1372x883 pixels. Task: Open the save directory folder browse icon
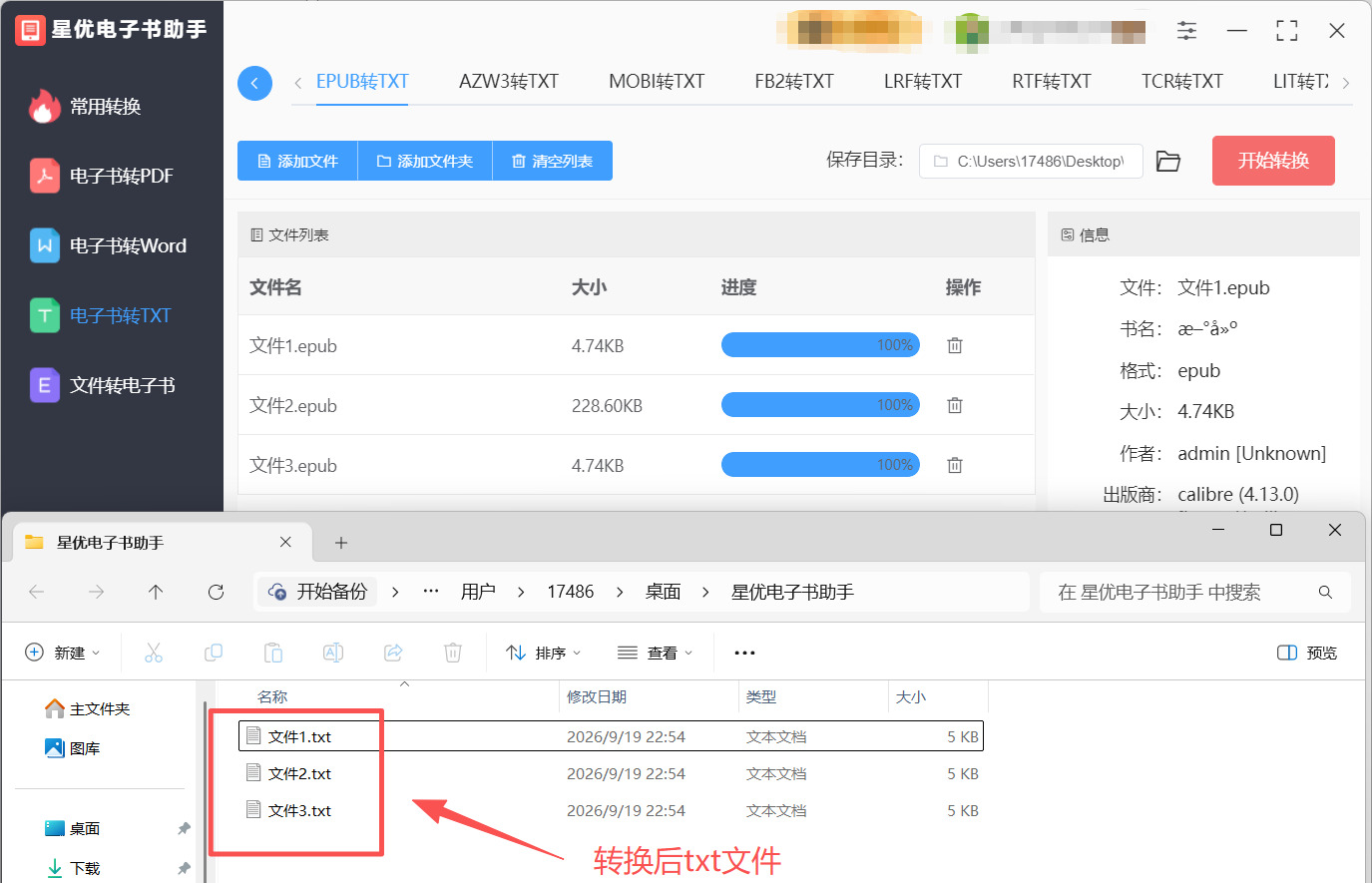pos(1168,161)
